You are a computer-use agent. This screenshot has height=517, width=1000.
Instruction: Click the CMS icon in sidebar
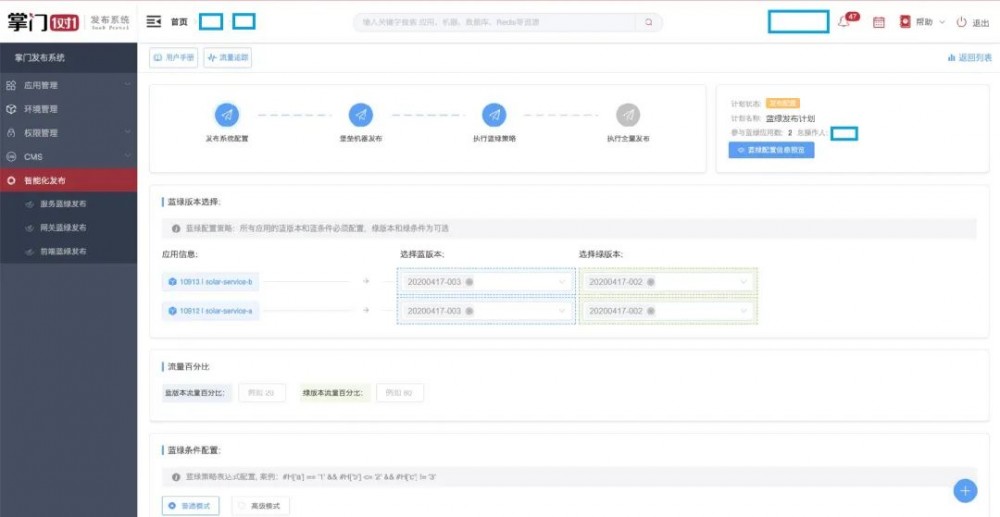[11, 156]
